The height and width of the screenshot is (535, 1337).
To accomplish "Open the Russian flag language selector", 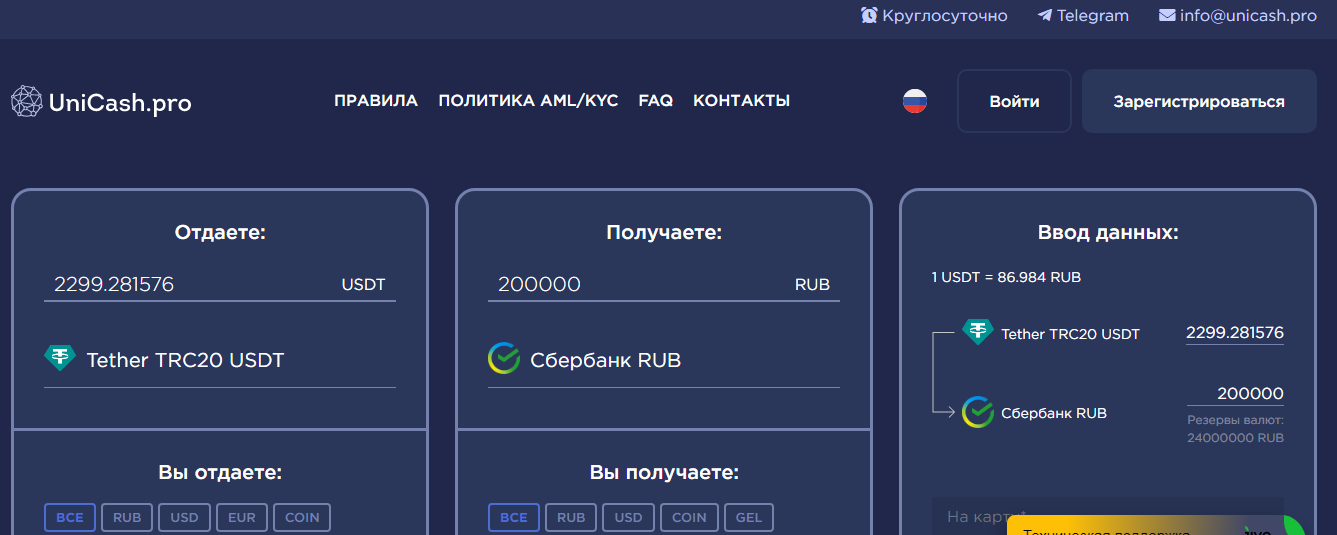I will pos(915,101).
